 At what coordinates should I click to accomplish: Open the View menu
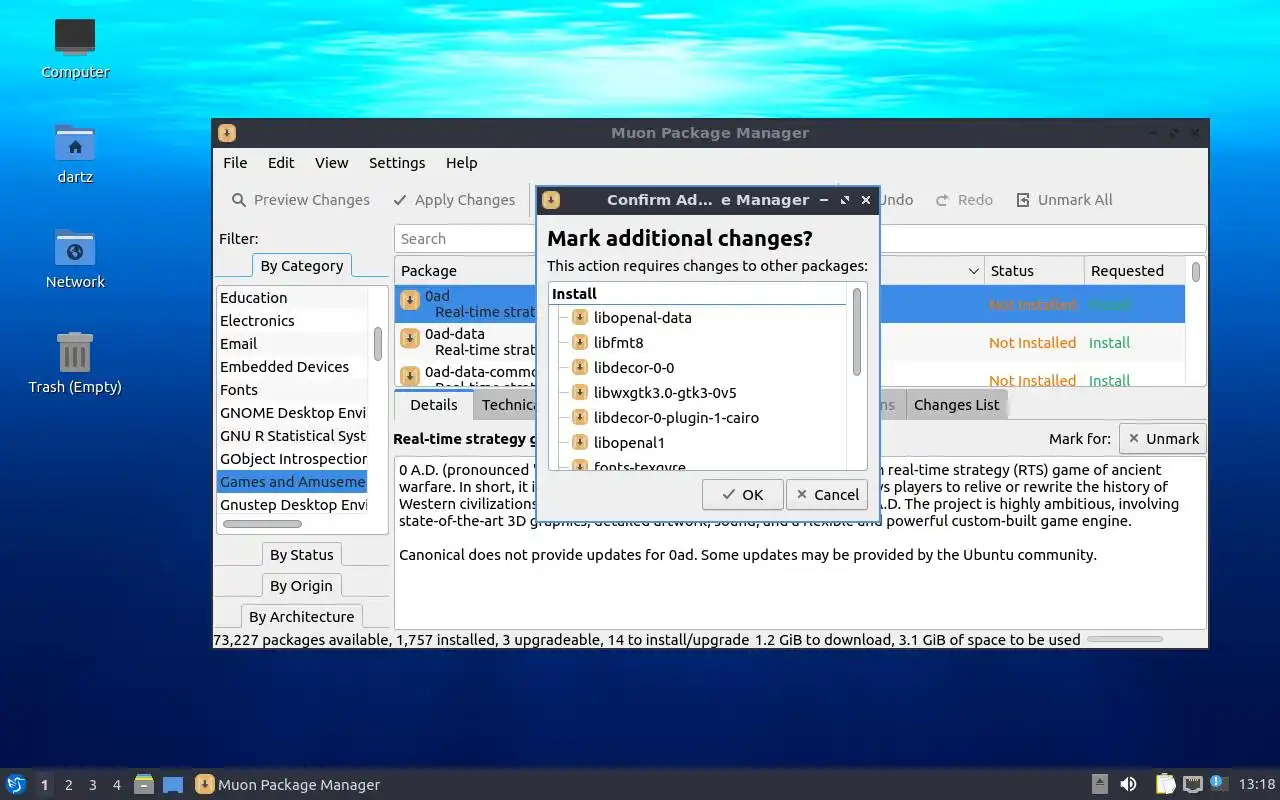pyautogui.click(x=331, y=163)
